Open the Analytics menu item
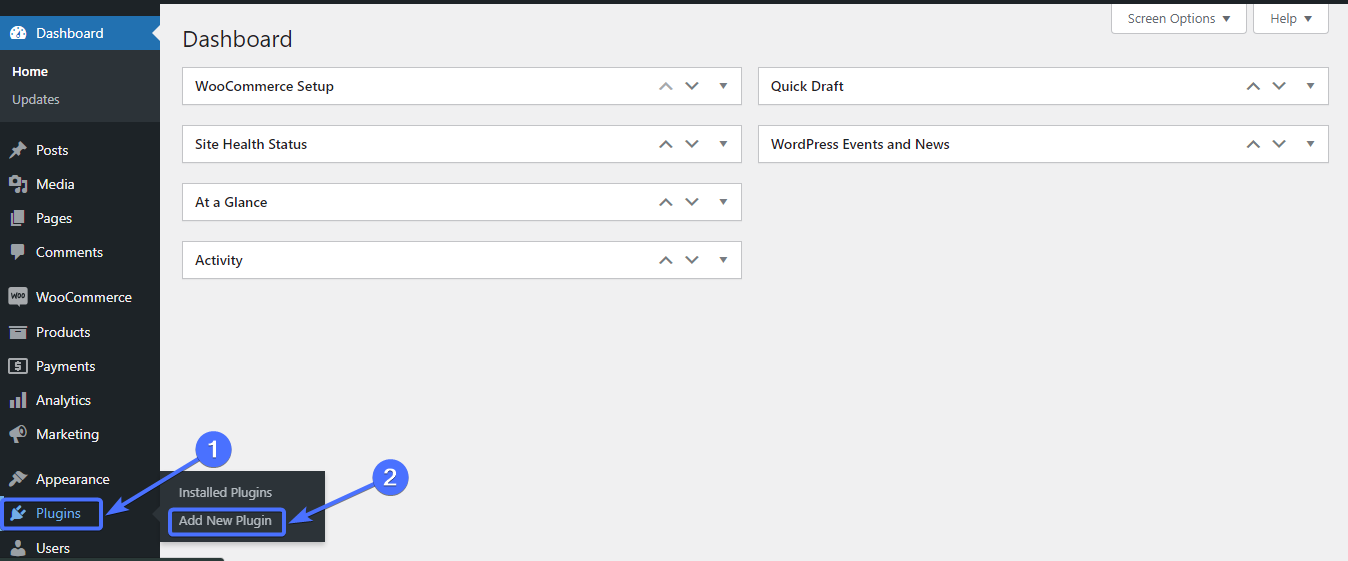This screenshot has height=561, width=1348. (x=80, y=400)
